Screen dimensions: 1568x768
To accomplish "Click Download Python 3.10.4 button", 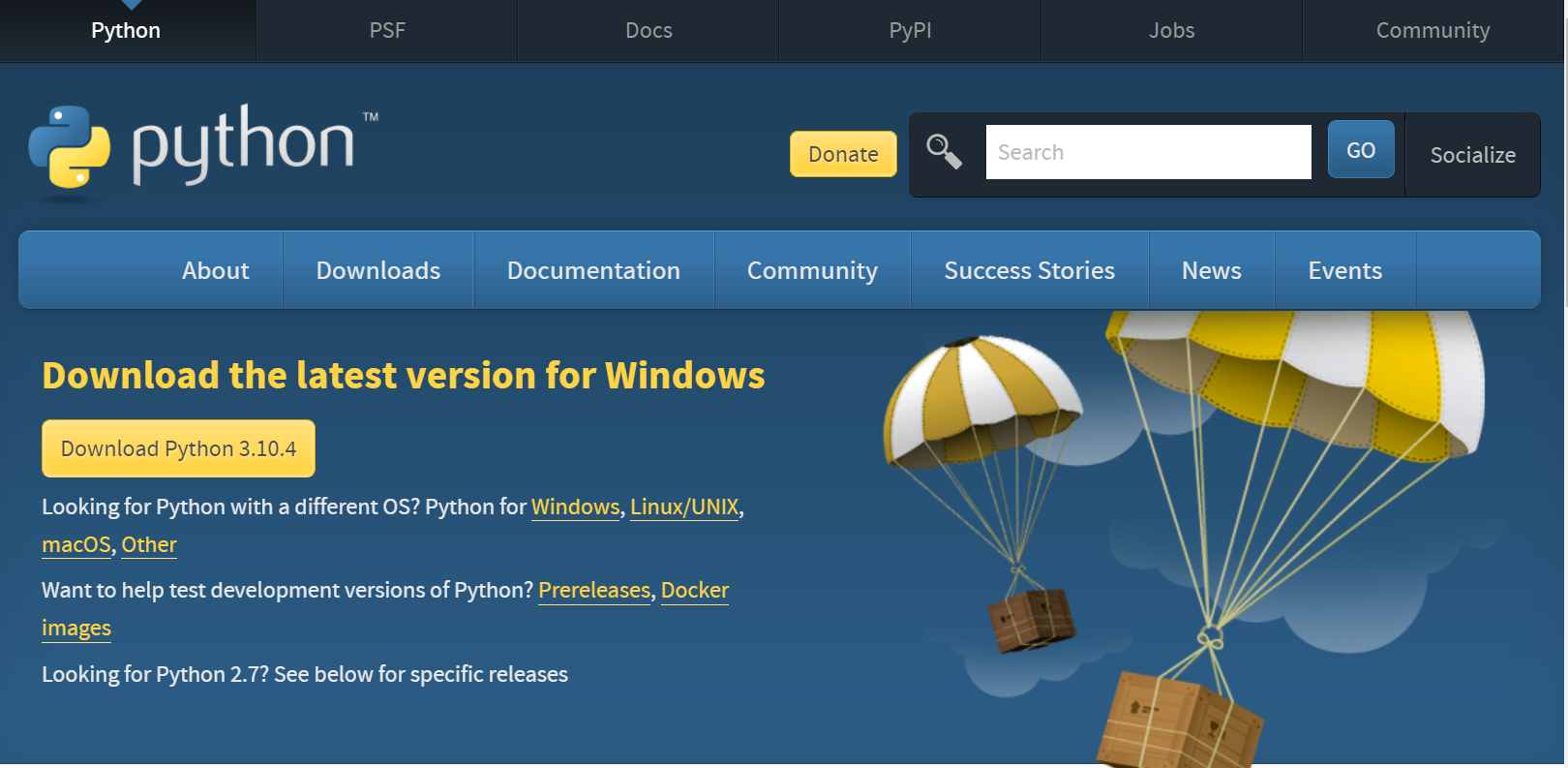I will [x=178, y=448].
